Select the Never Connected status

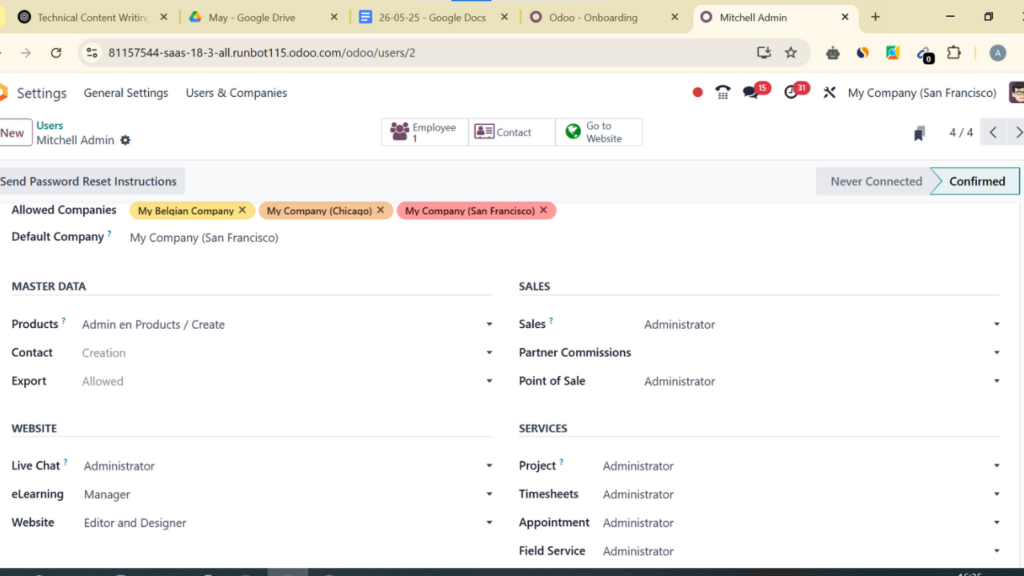876,182
